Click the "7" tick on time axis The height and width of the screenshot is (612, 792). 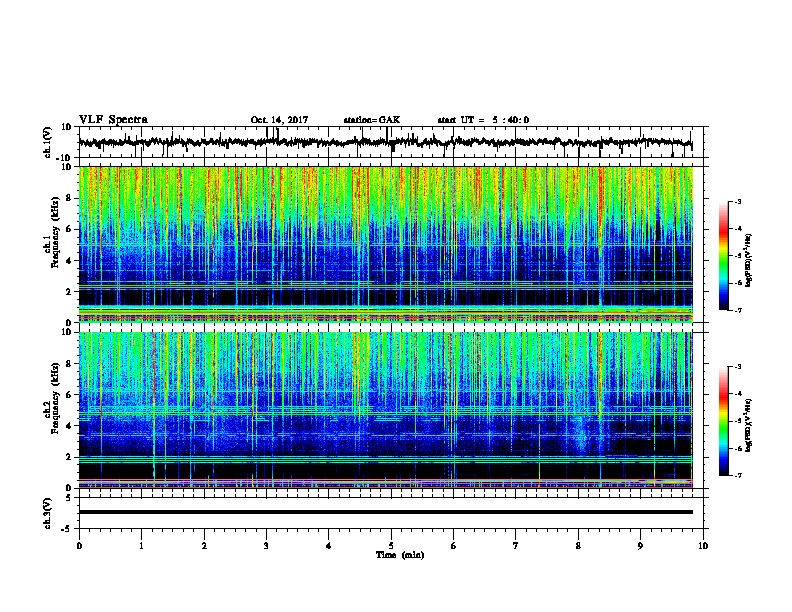pyautogui.click(x=516, y=546)
